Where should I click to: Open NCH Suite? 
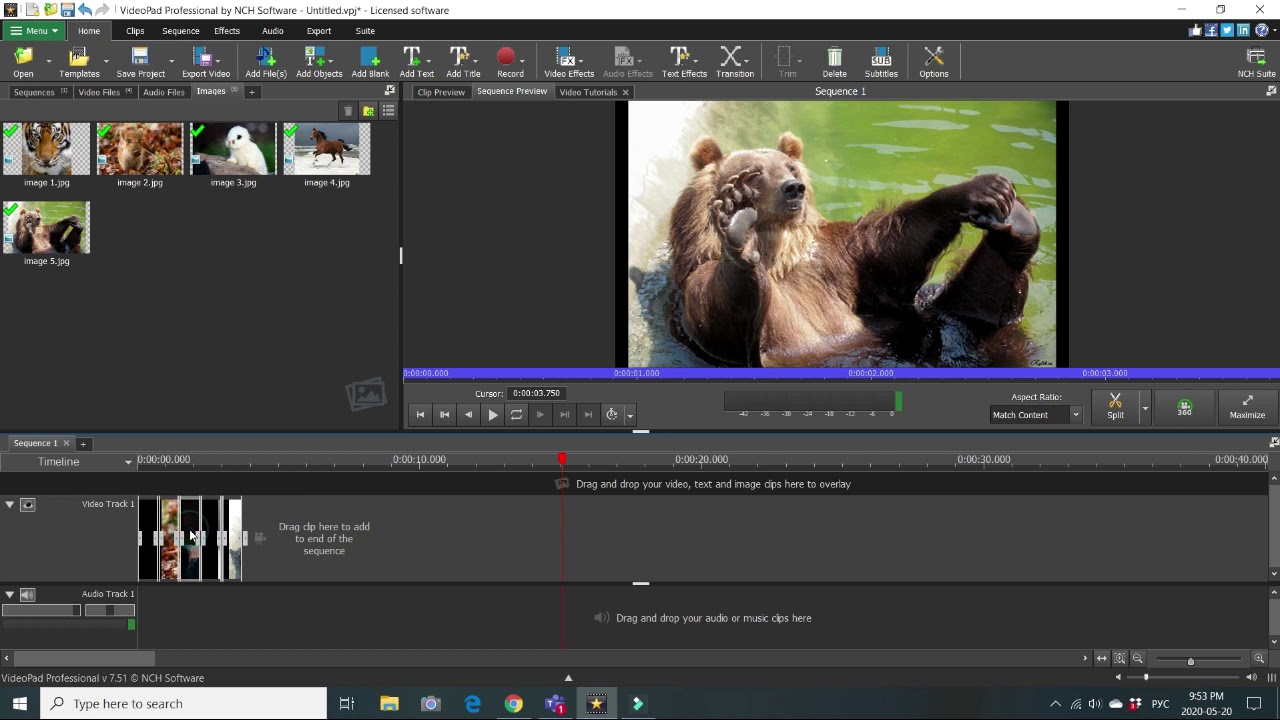click(x=1256, y=62)
